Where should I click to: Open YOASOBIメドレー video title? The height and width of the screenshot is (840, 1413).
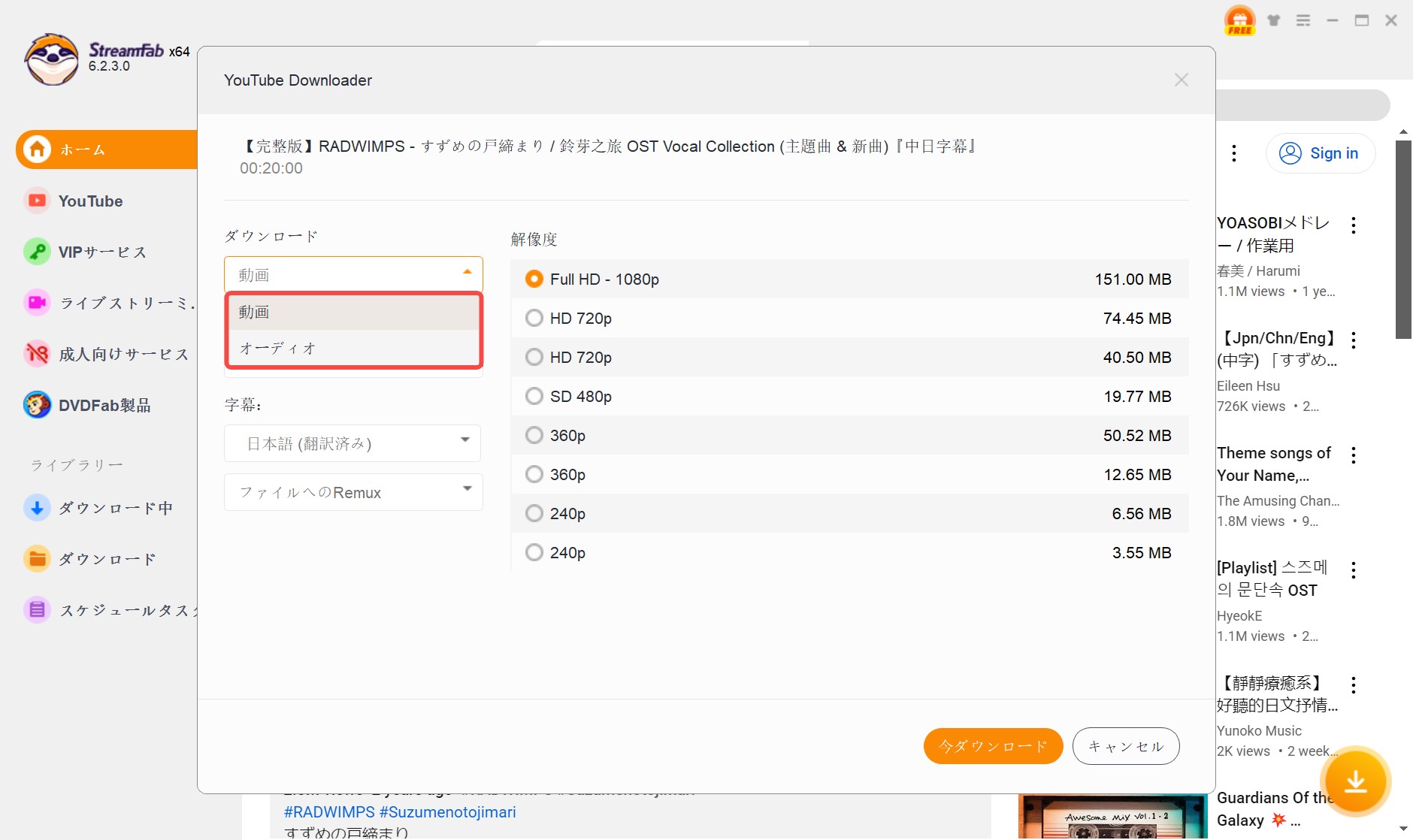(1273, 234)
